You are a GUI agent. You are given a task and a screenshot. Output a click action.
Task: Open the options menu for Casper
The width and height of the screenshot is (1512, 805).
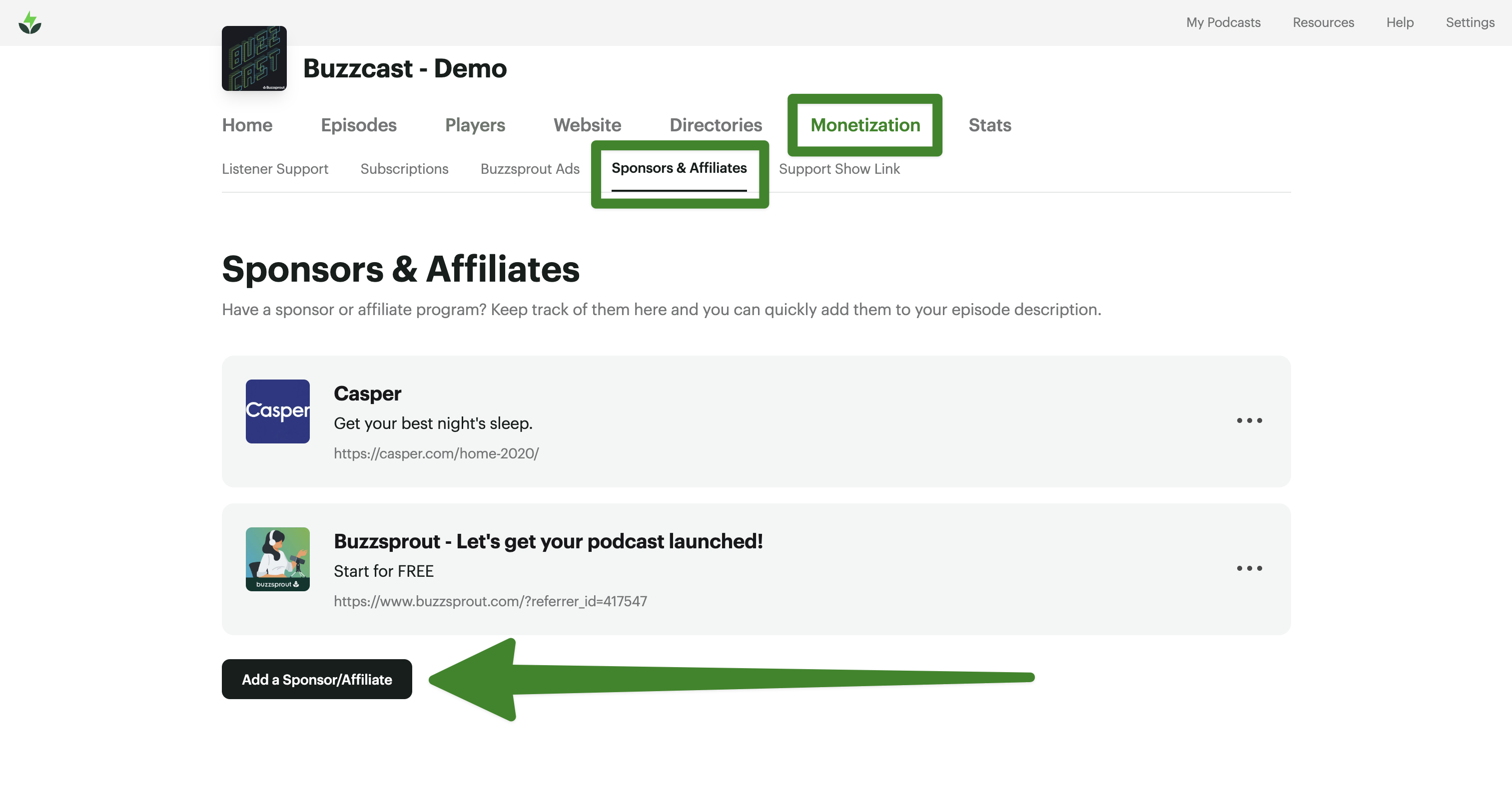(1249, 420)
